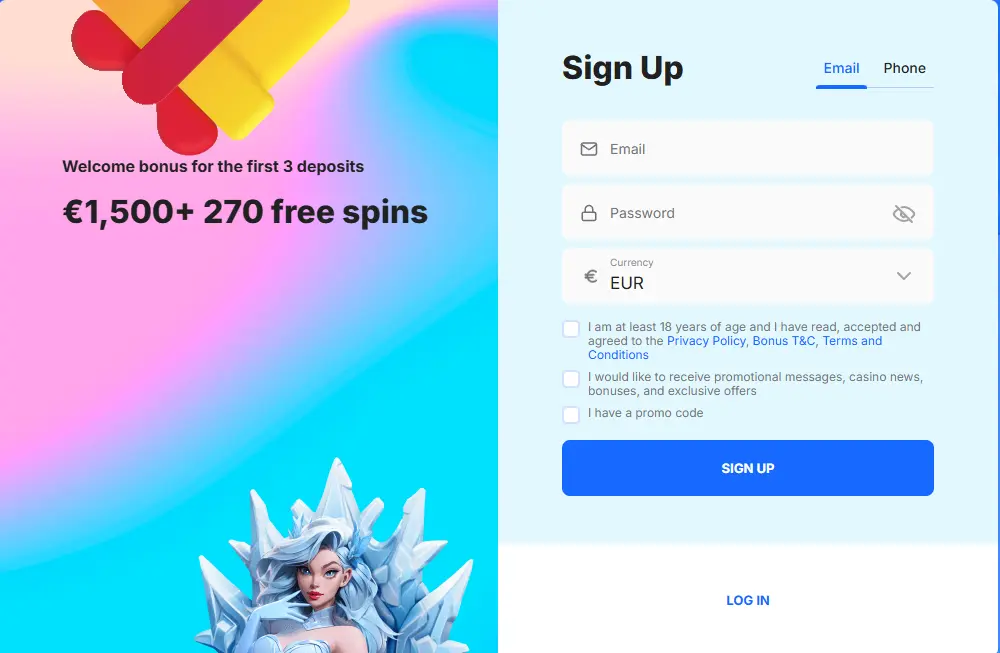
Task: Open the Bonus T&C link
Action: coord(784,341)
